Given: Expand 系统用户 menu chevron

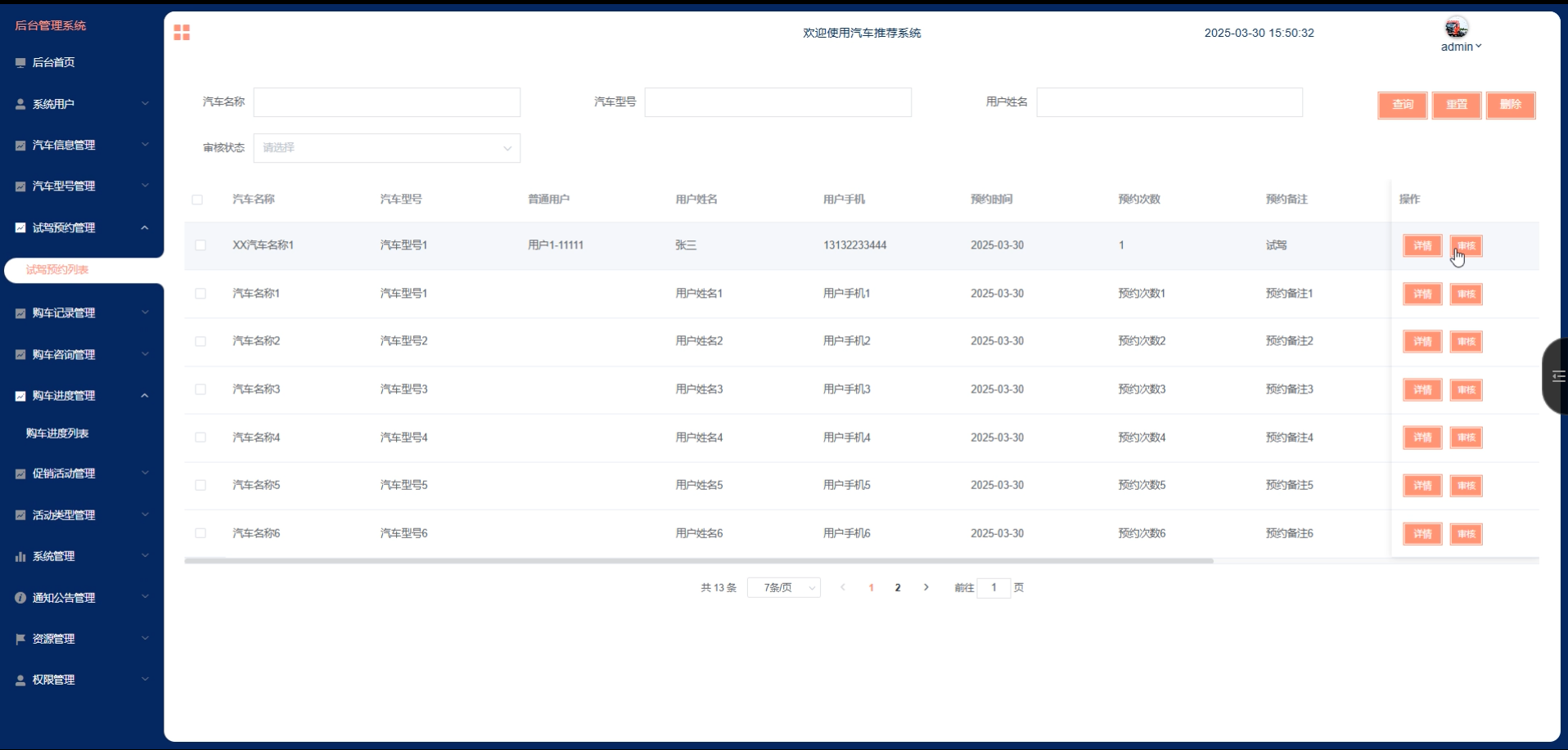Looking at the screenshot, I should click(x=145, y=104).
